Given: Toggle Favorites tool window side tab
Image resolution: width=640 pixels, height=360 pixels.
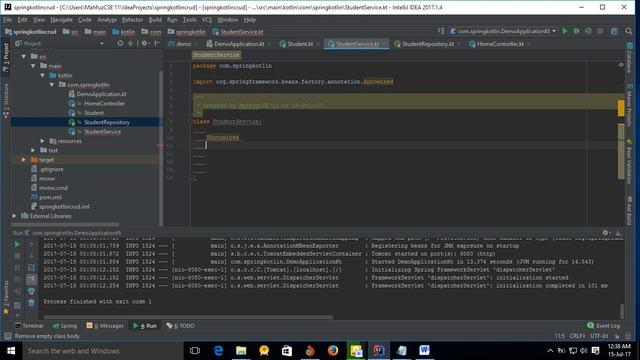Looking at the screenshot, I should [x=5, y=297].
